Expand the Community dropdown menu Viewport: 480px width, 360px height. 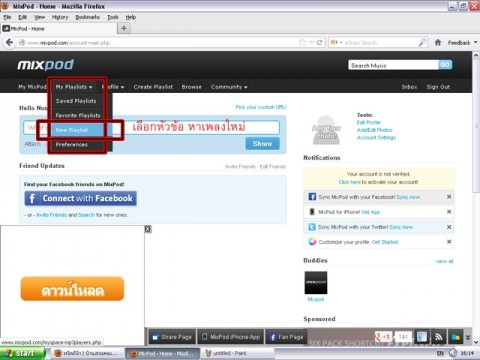pos(229,87)
